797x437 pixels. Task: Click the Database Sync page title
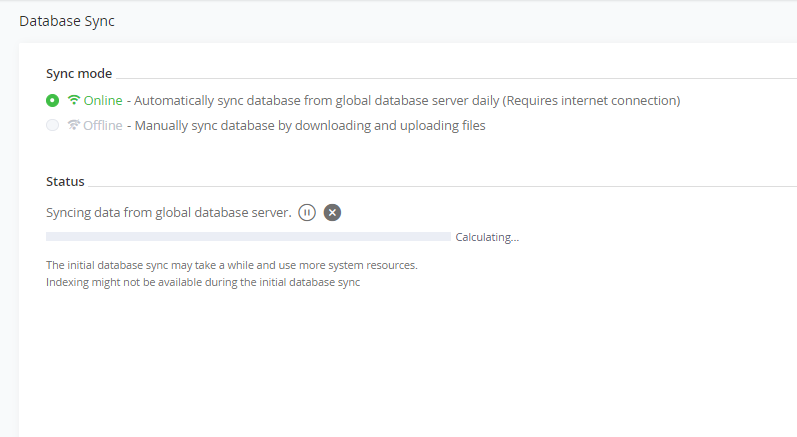pyautogui.click(x=67, y=21)
